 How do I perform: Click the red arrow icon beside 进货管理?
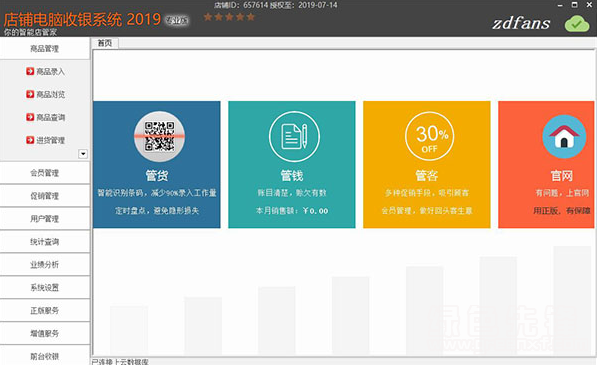coord(30,140)
